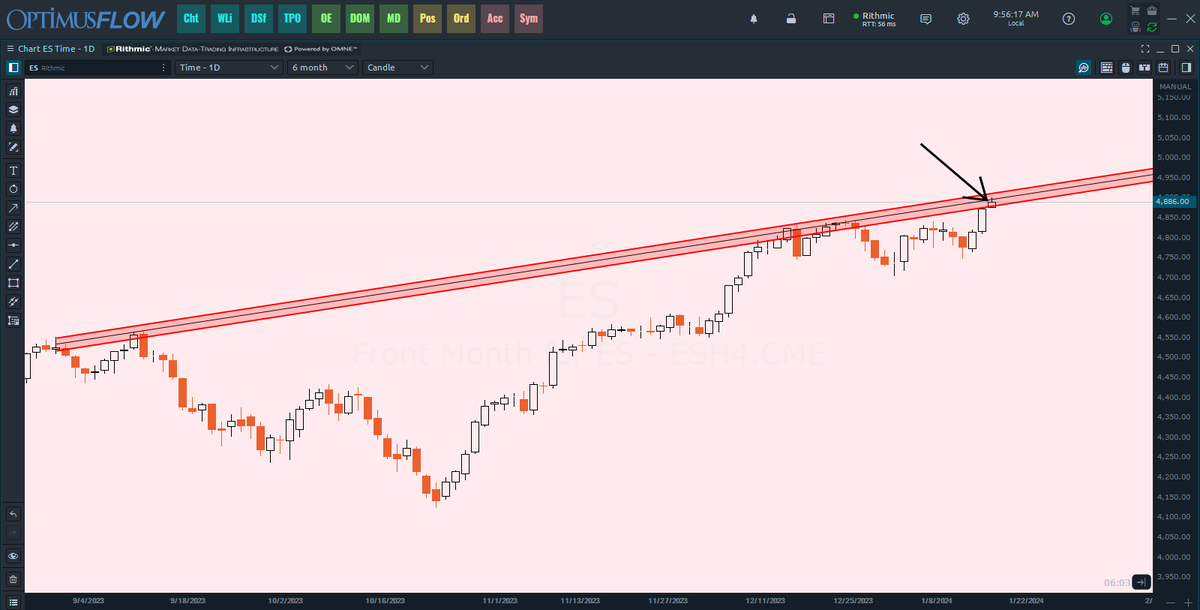Expand the 6 month range dropdown
Image resolution: width=1200 pixels, height=610 pixels.
point(320,67)
